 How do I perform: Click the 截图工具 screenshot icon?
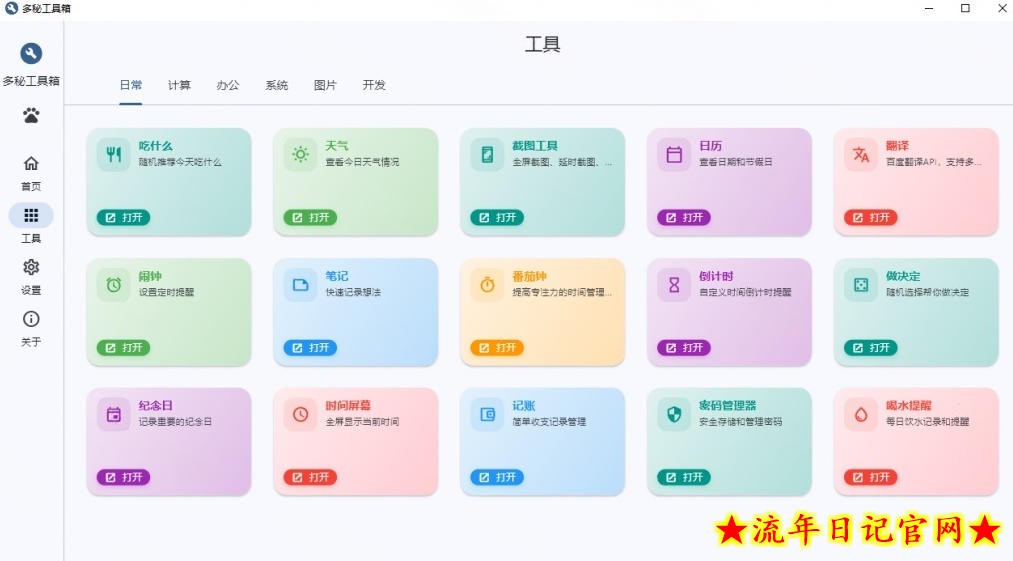pos(487,154)
